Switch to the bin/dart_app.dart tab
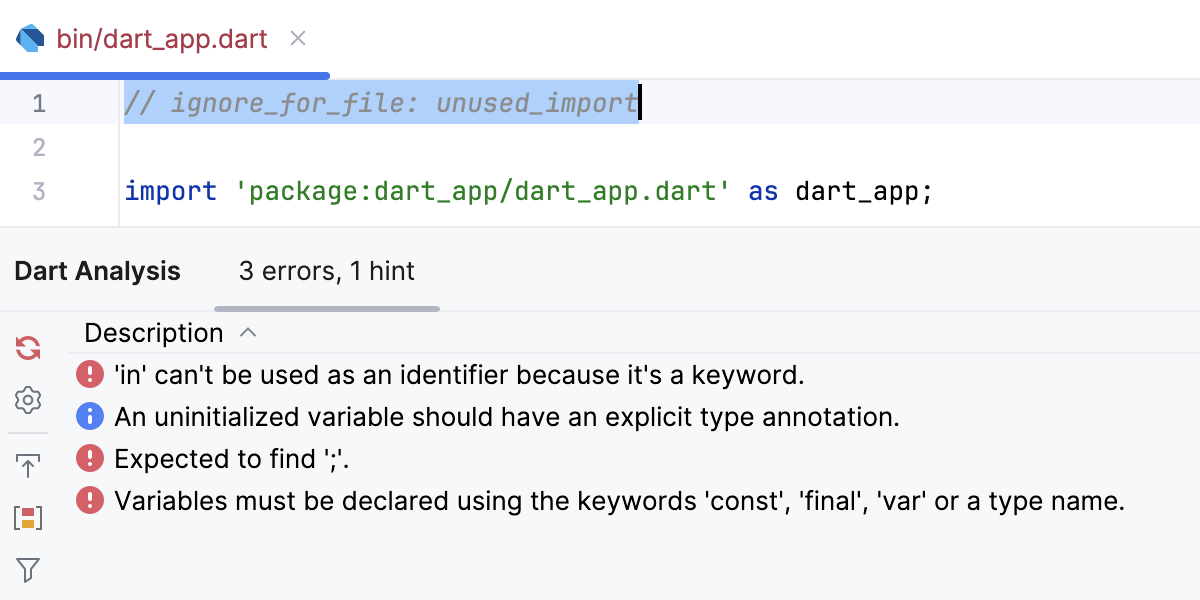The width and height of the screenshot is (1200, 600). (160, 37)
